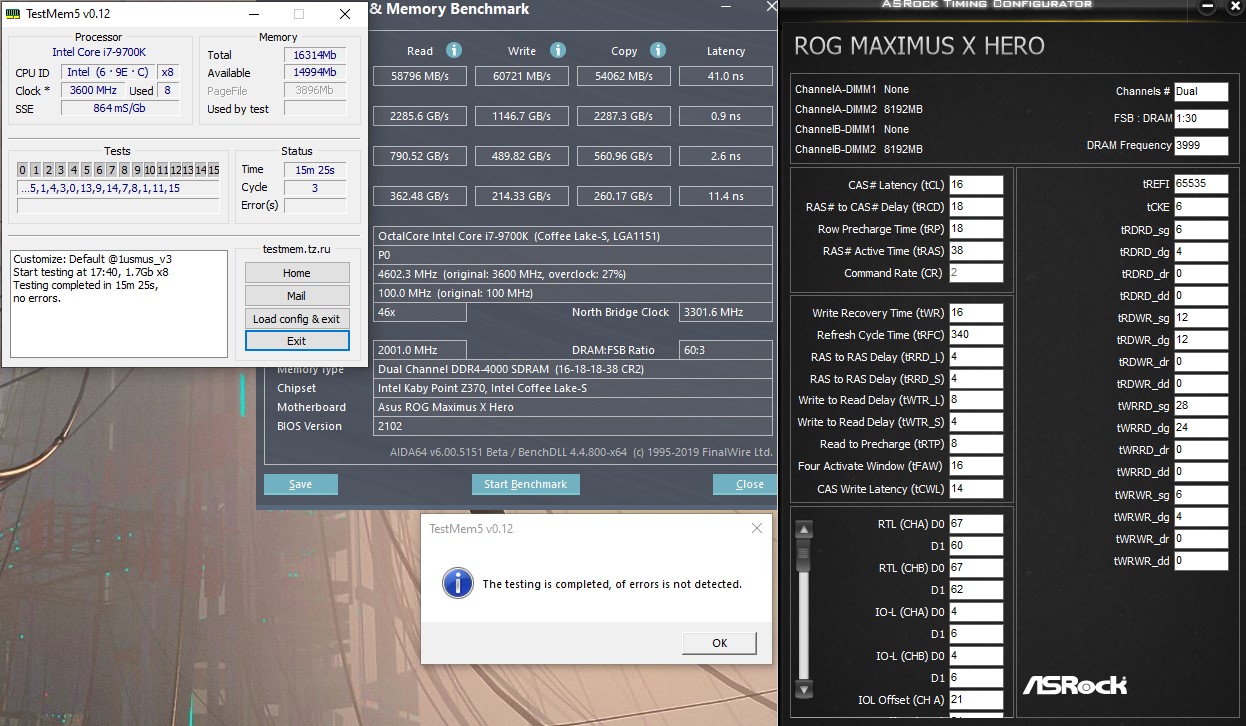Image resolution: width=1246 pixels, height=726 pixels.
Task: Click the RAS# to CAS# Delay (tRCD) field
Action: point(976,207)
